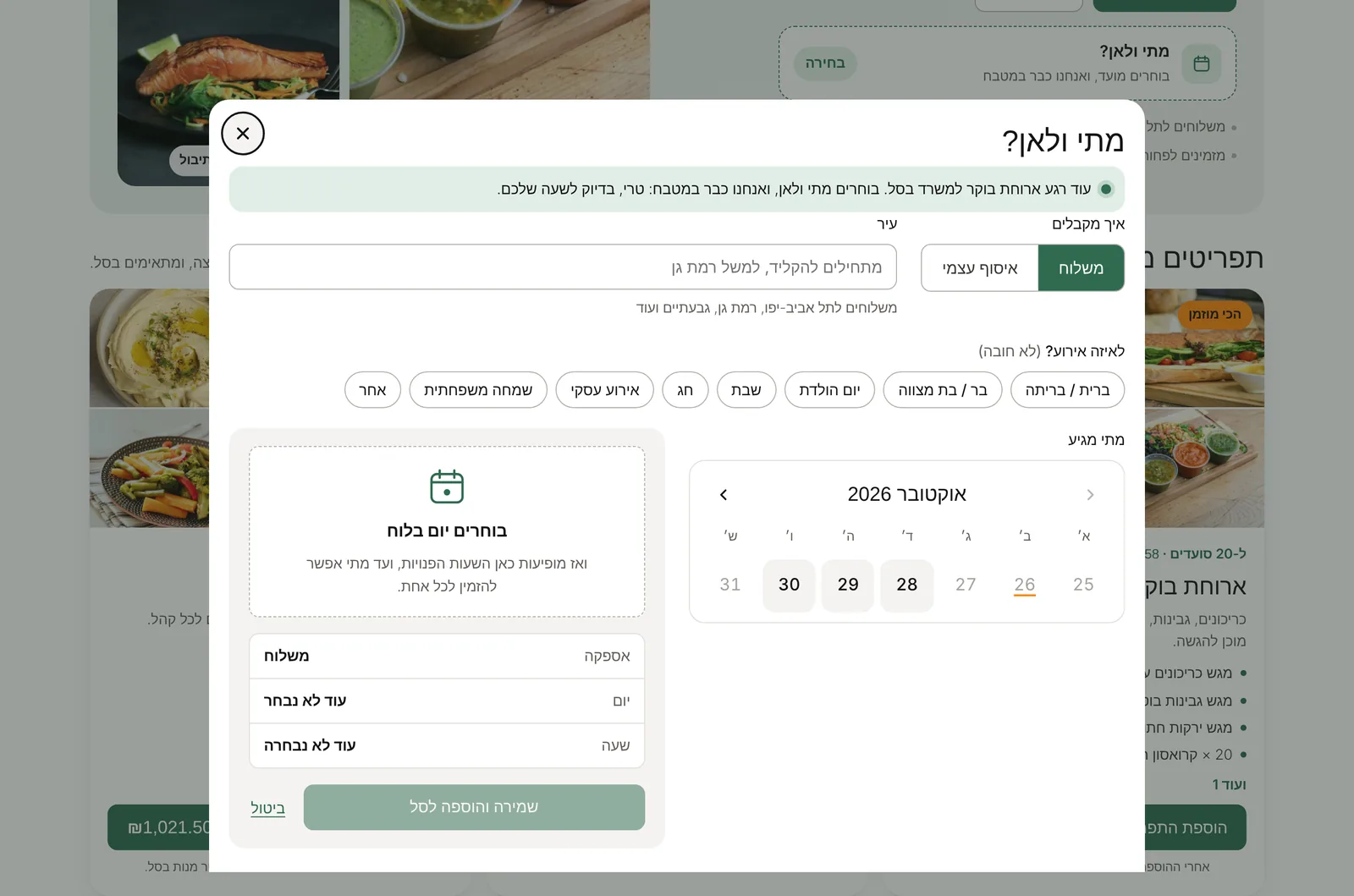The height and width of the screenshot is (896, 1354).
Task: Go to next month with left chevron
Action: (x=724, y=495)
